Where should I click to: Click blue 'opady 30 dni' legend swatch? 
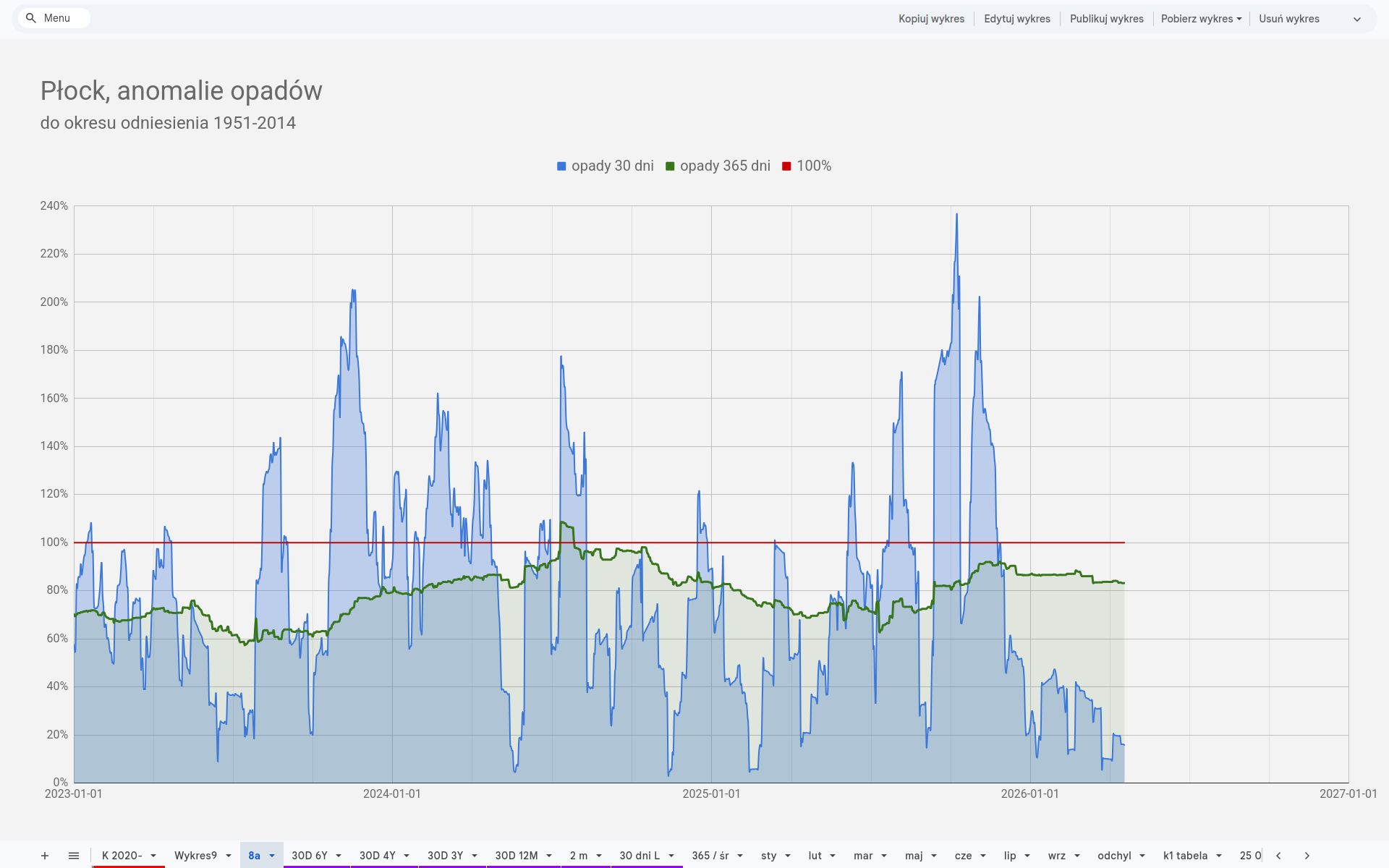[561, 166]
